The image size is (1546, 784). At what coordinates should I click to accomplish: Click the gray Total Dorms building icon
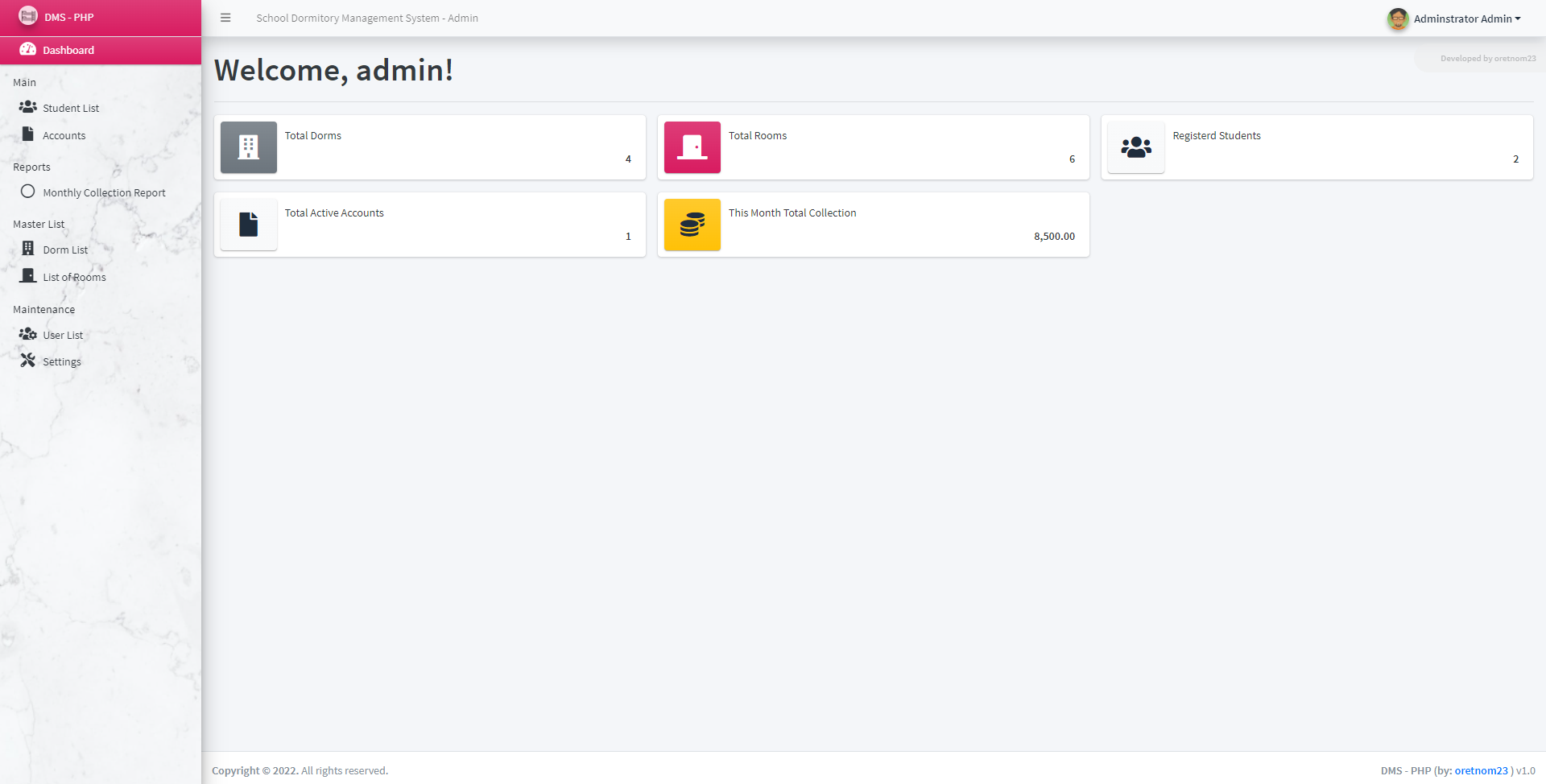249,147
